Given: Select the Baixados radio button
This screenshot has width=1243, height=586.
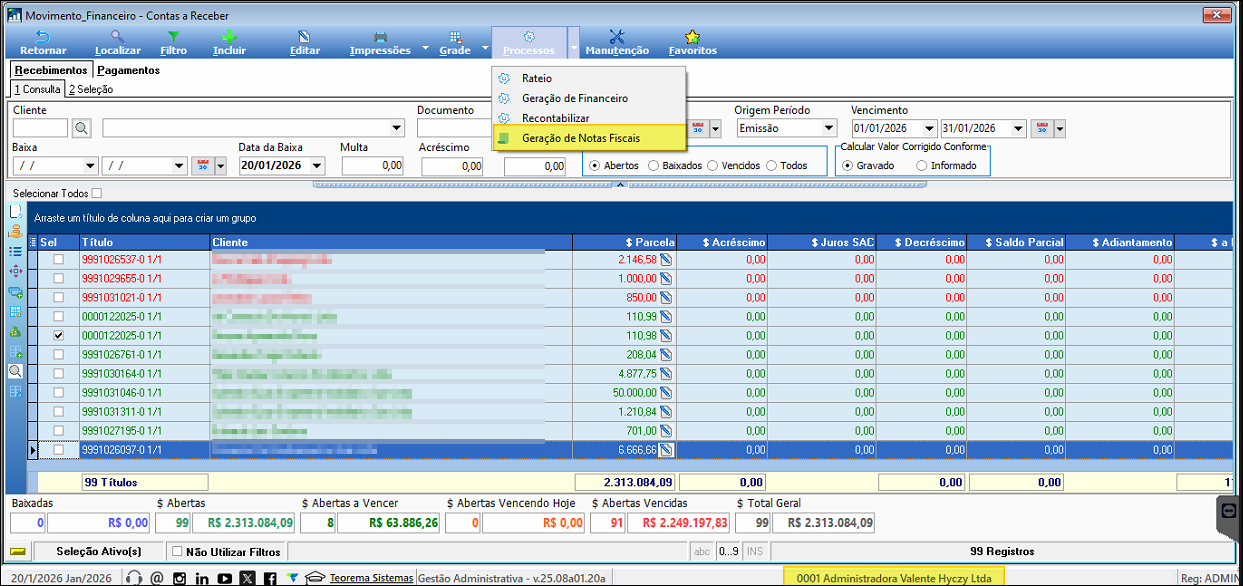Looking at the screenshot, I should click(655, 166).
